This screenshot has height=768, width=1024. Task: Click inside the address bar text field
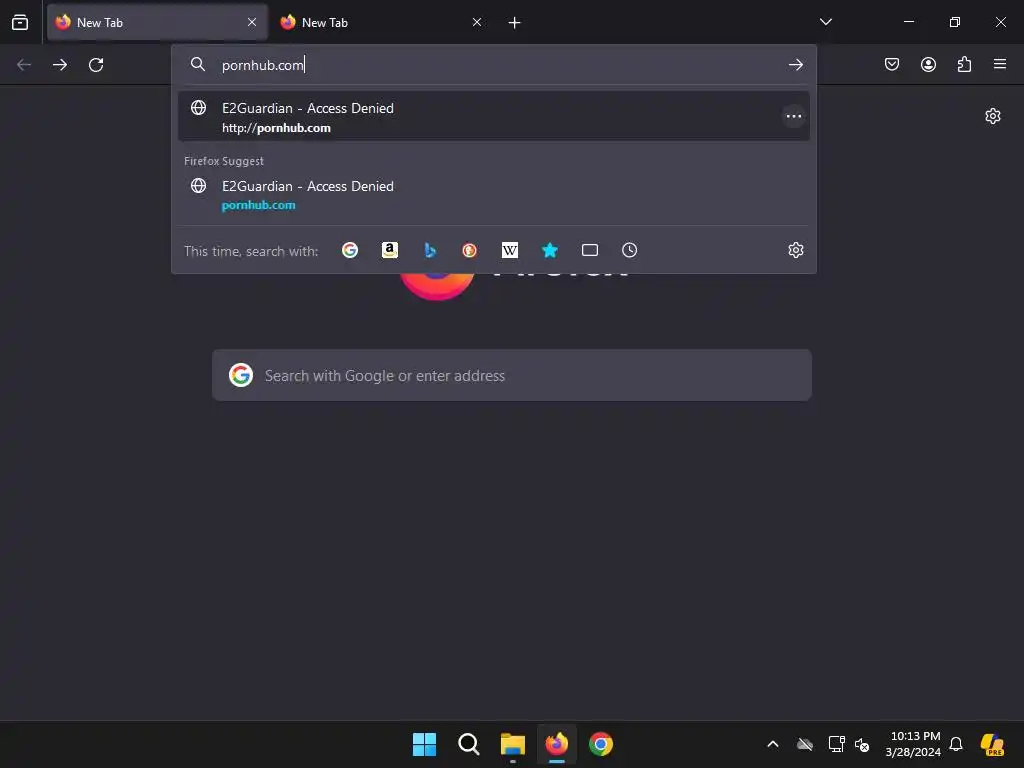coord(496,65)
